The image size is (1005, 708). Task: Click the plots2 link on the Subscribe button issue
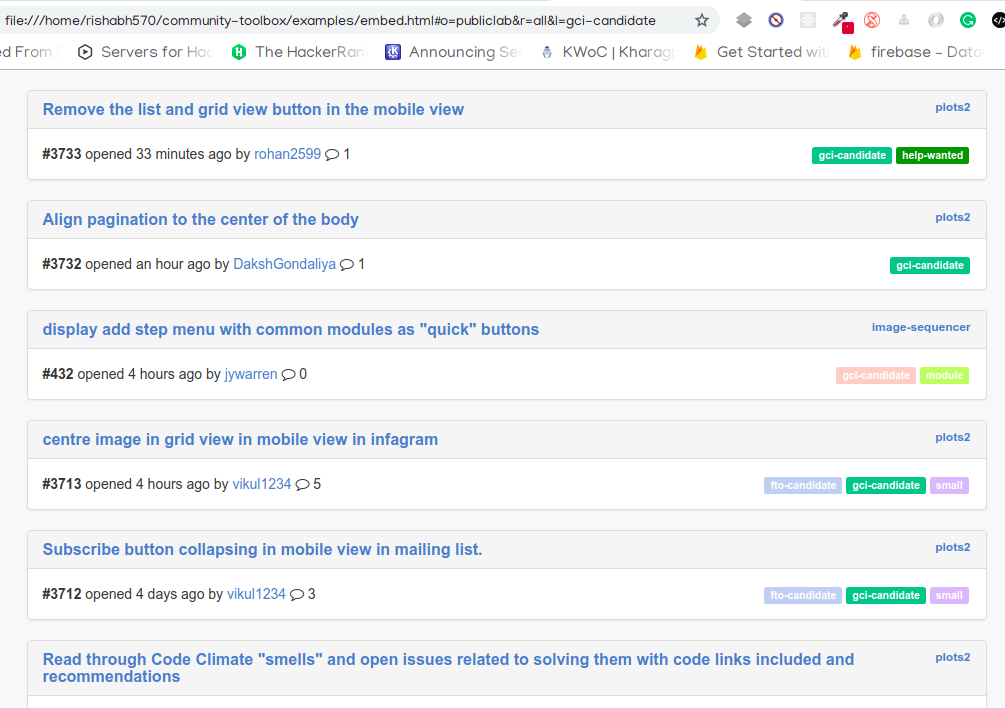click(x=952, y=547)
